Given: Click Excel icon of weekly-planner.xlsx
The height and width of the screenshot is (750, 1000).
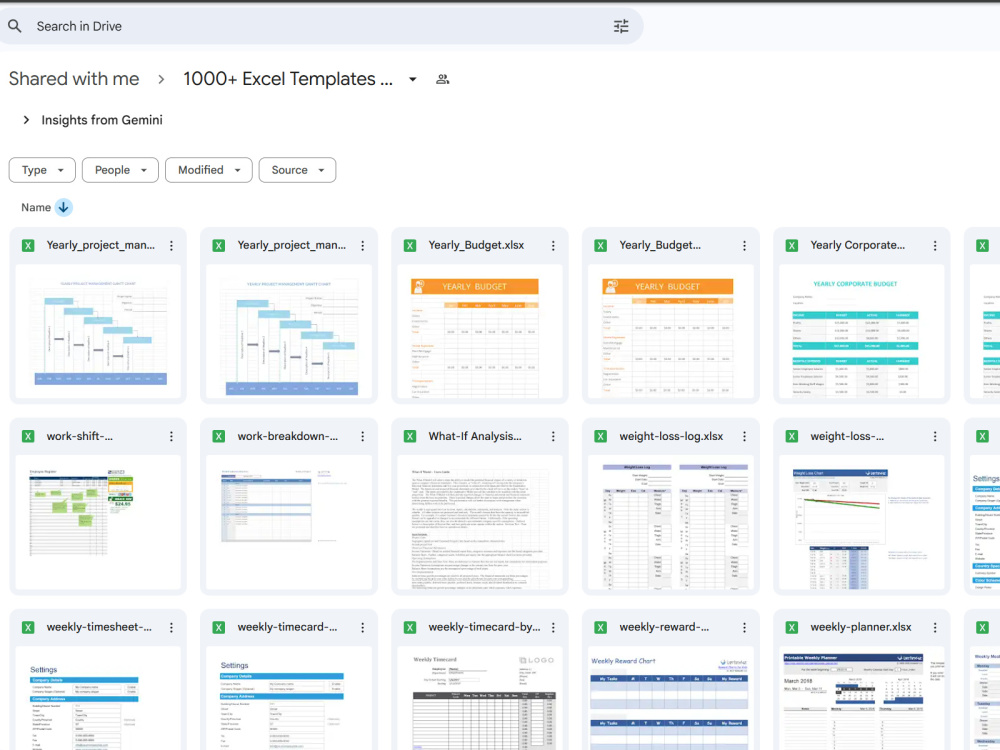Looking at the screenshot, I should (x=791, y=628).
